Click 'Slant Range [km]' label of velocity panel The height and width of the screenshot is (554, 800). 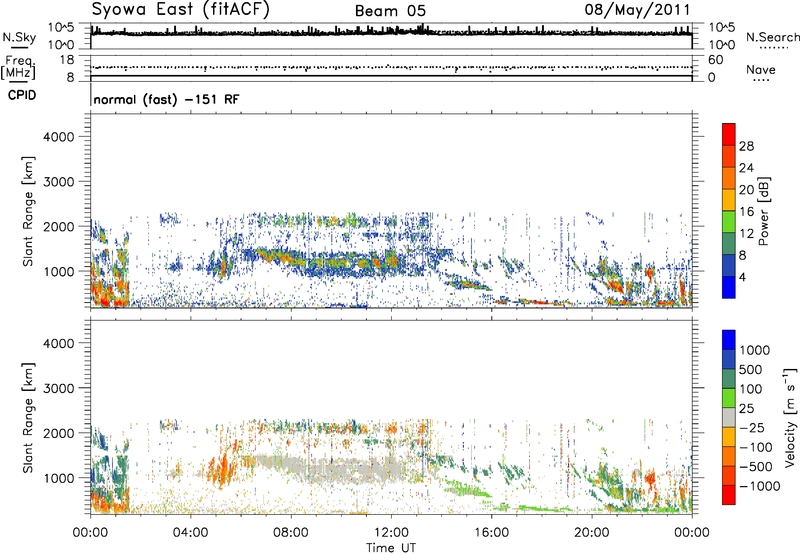point(28,418)
